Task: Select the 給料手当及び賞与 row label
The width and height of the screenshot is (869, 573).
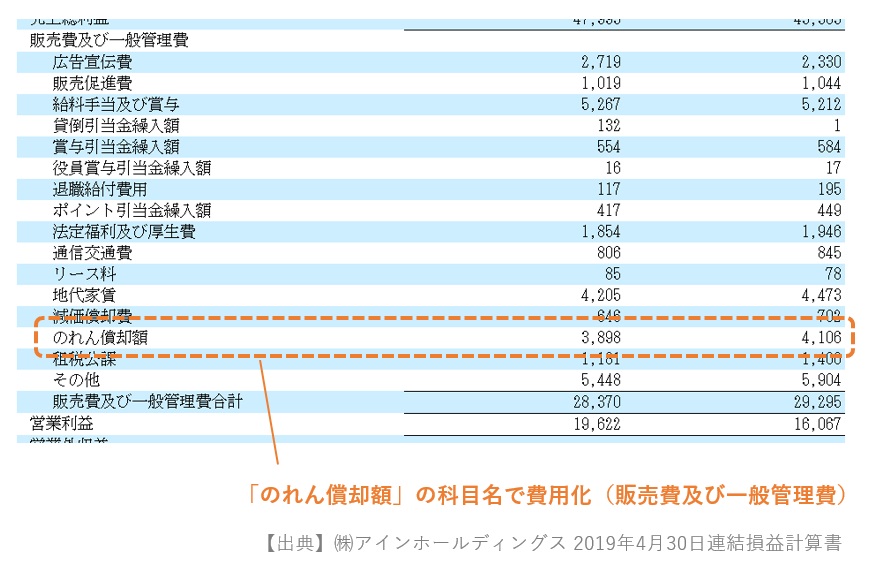Action: click(x=116, y=104)
